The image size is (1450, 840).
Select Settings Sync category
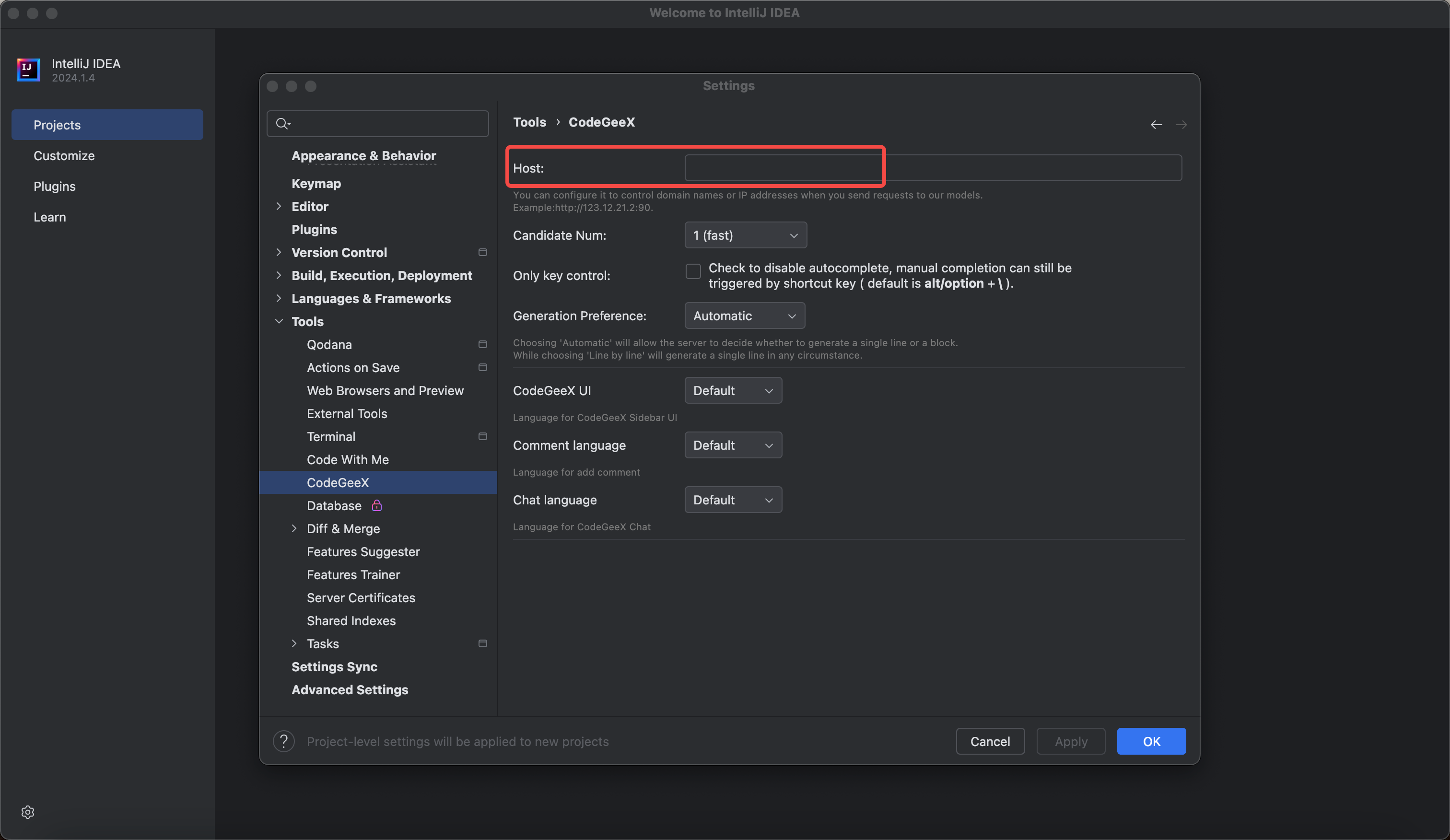(334, 666)
